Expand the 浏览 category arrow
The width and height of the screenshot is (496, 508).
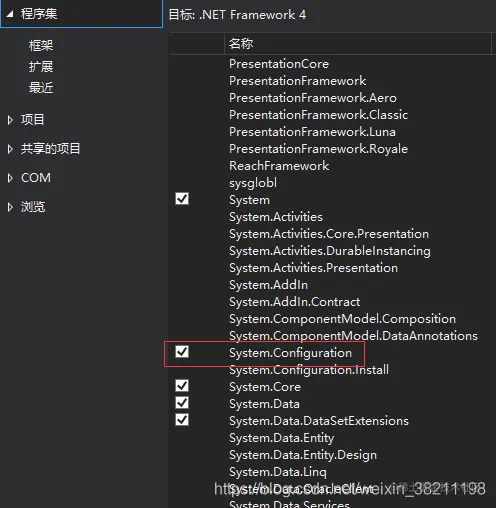(10, 207)
